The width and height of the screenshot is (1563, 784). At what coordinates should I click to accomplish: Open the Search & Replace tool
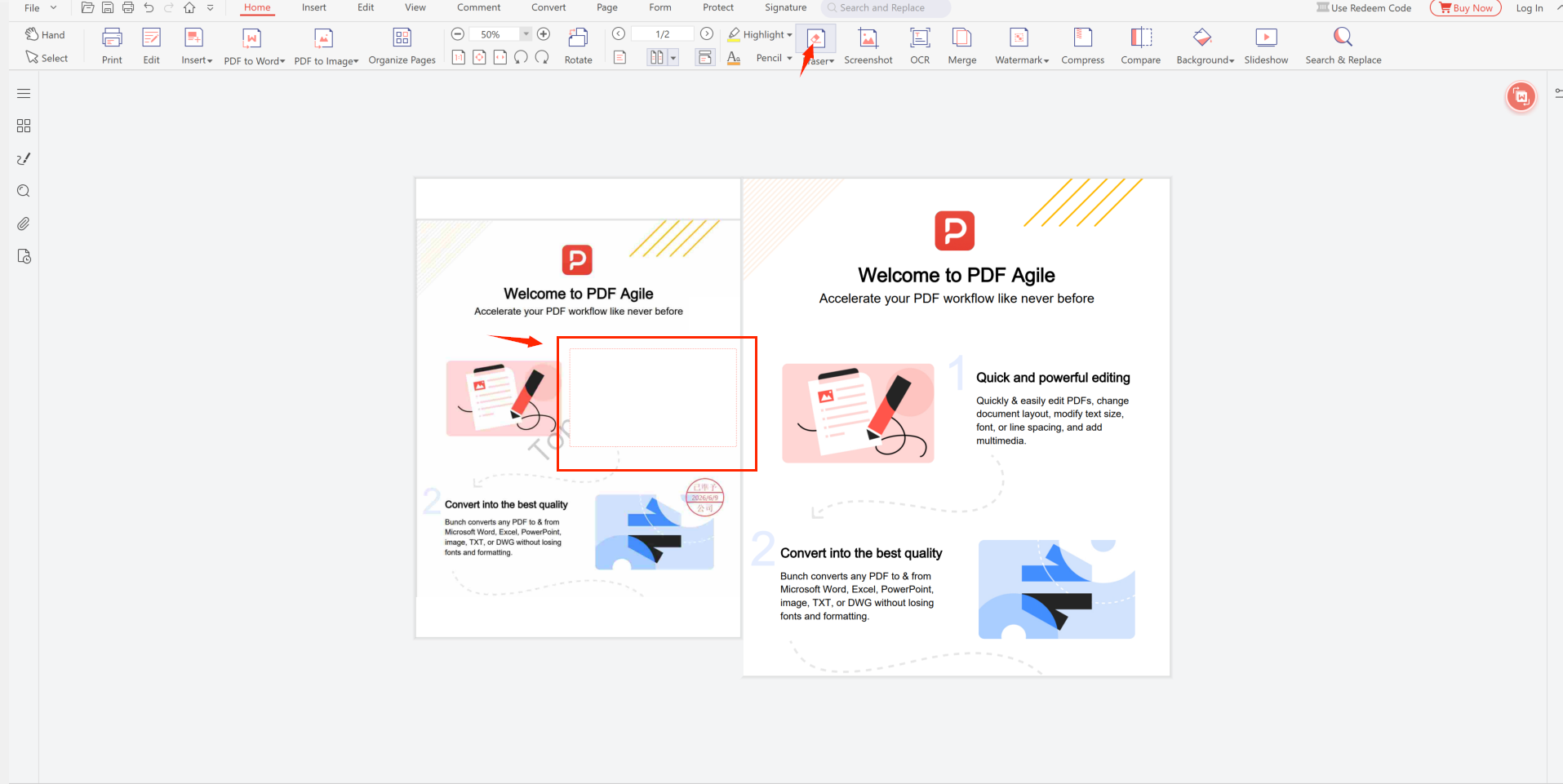(x=1343, y=46)
